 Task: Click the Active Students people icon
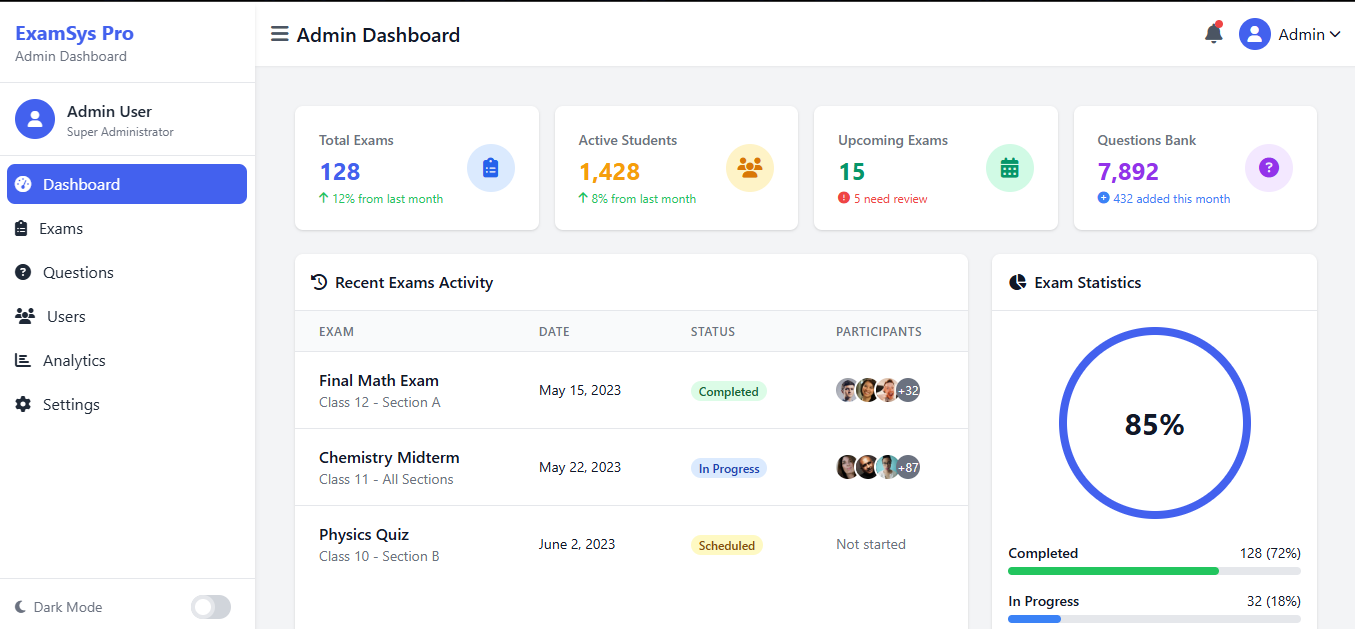(x=750, y=168)
